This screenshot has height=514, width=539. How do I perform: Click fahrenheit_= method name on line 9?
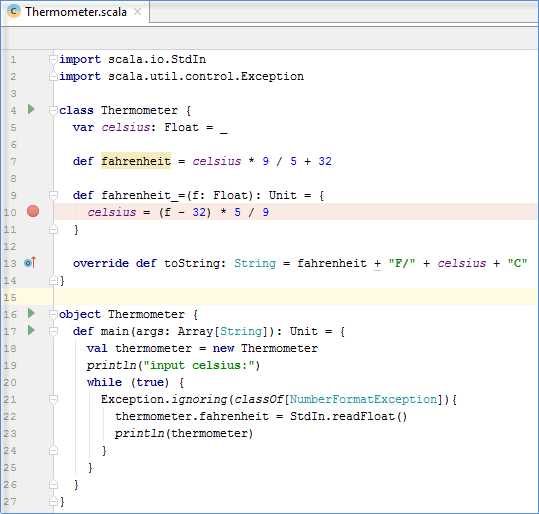(143, 195)
